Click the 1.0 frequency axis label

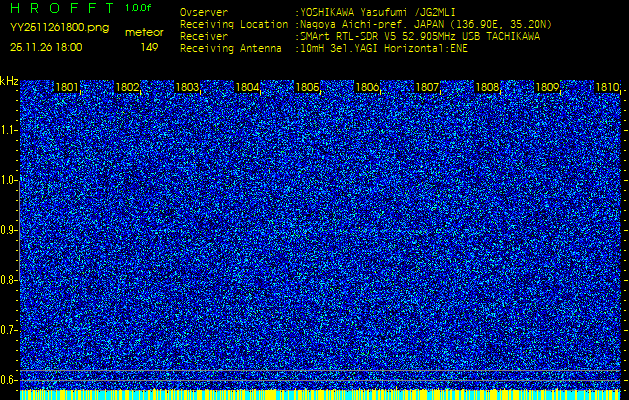(x=8, y=181)
